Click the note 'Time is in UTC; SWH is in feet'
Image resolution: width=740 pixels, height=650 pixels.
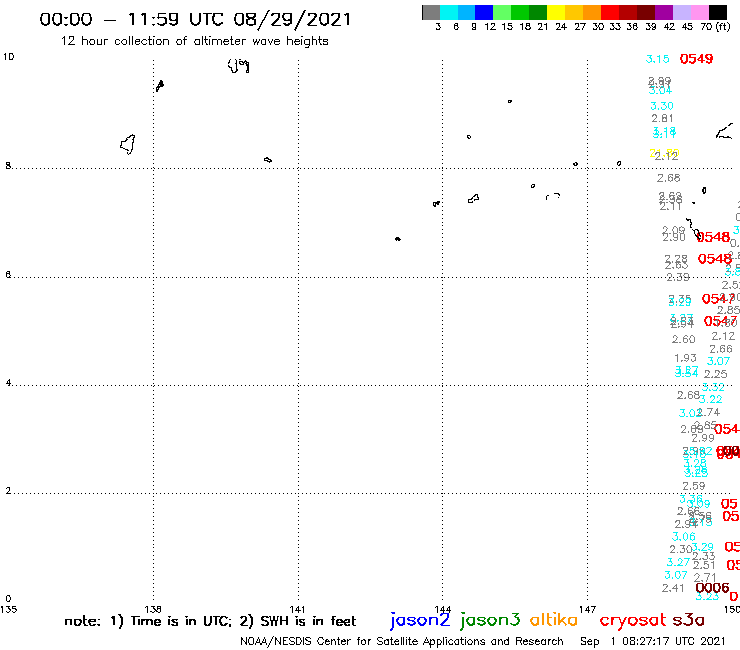pos(210,621)
